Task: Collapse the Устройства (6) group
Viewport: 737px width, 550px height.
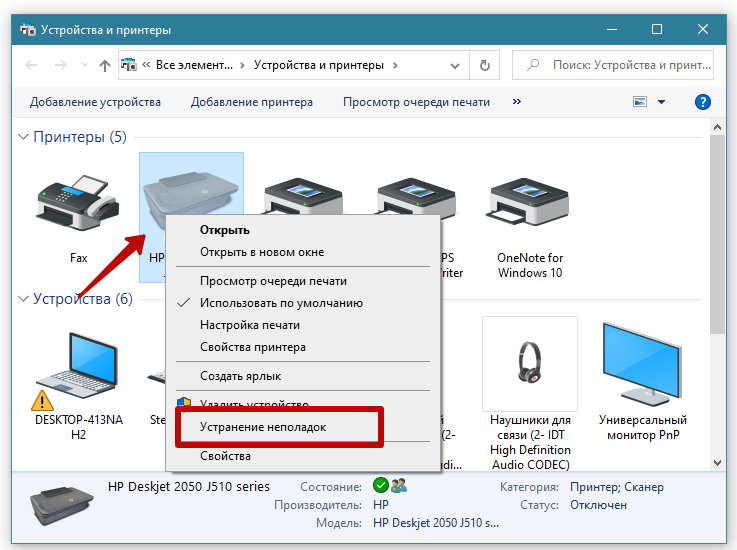Action: (23, 299)
